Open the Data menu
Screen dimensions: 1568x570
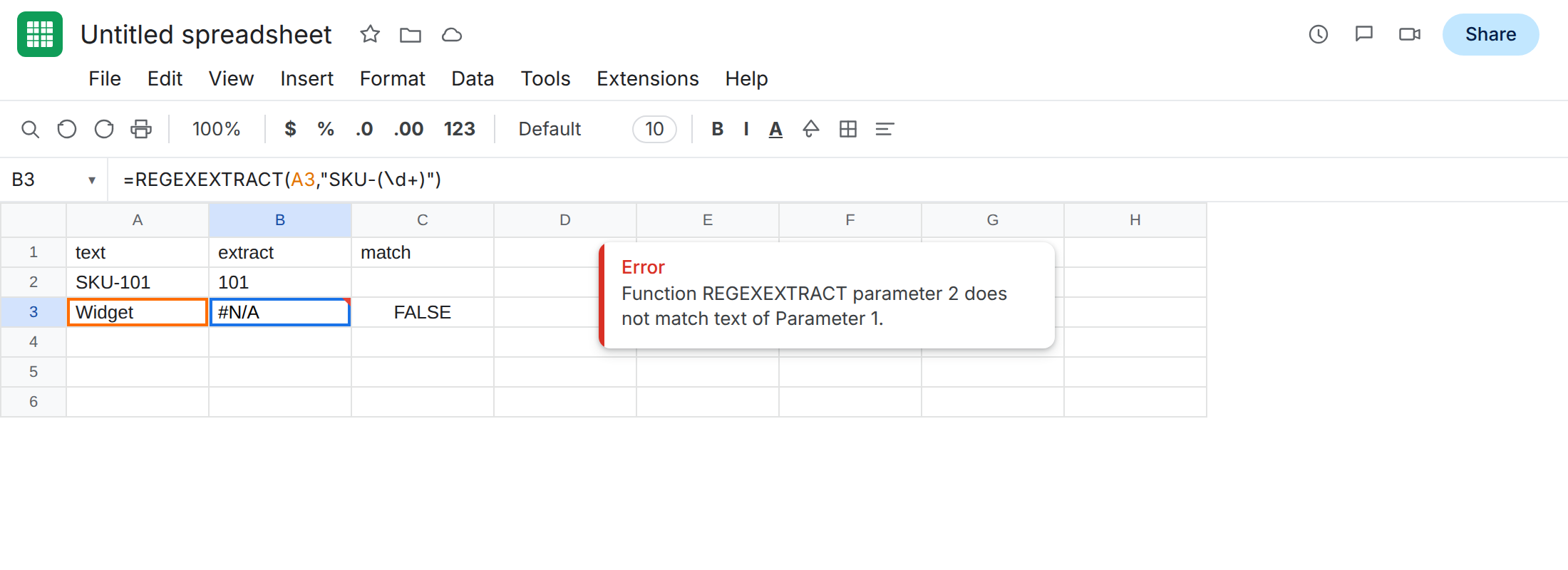click(x=473, y=78)
